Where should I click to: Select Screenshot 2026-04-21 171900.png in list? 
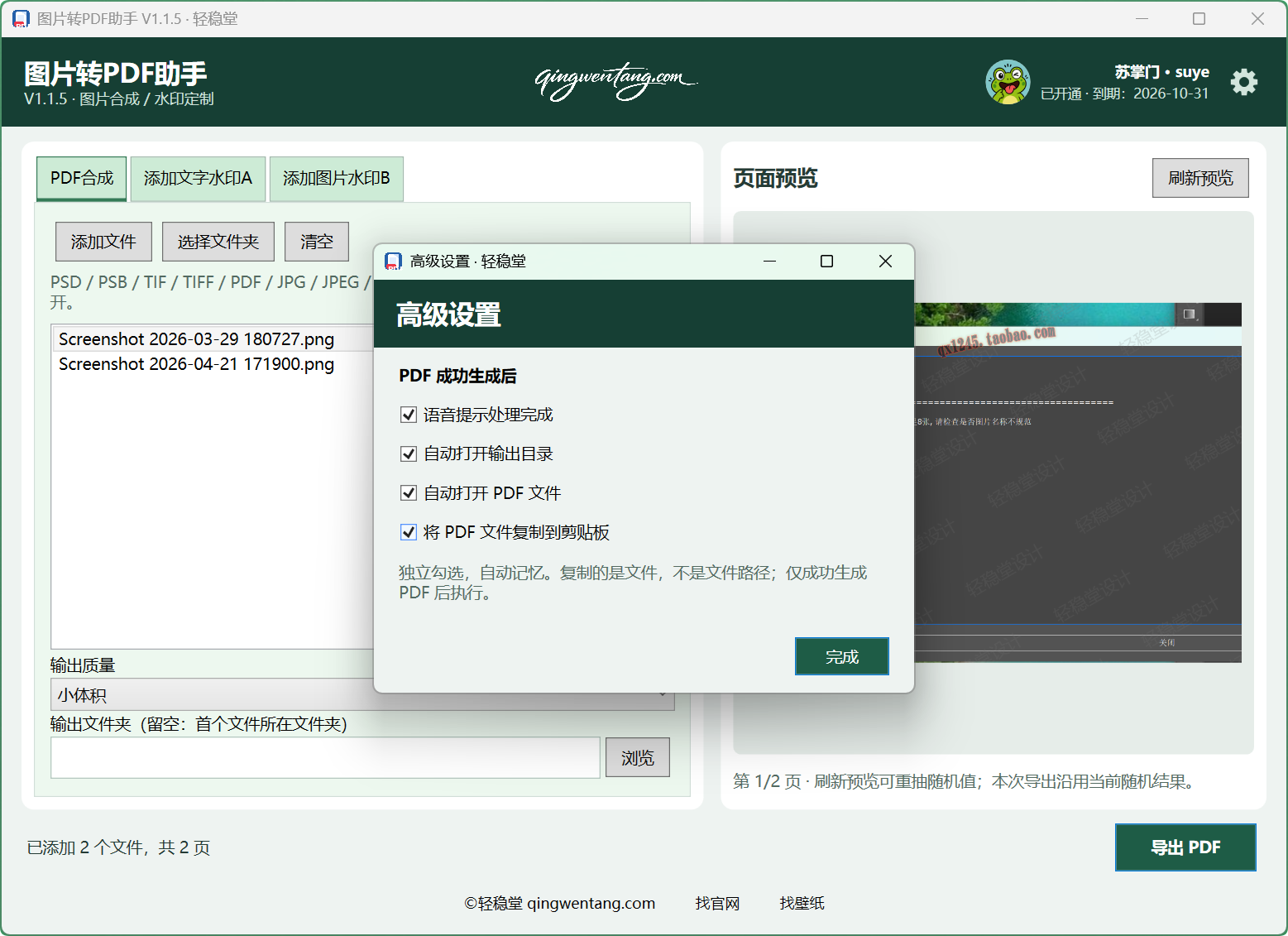pyautogui.click(x=213, y=364)
